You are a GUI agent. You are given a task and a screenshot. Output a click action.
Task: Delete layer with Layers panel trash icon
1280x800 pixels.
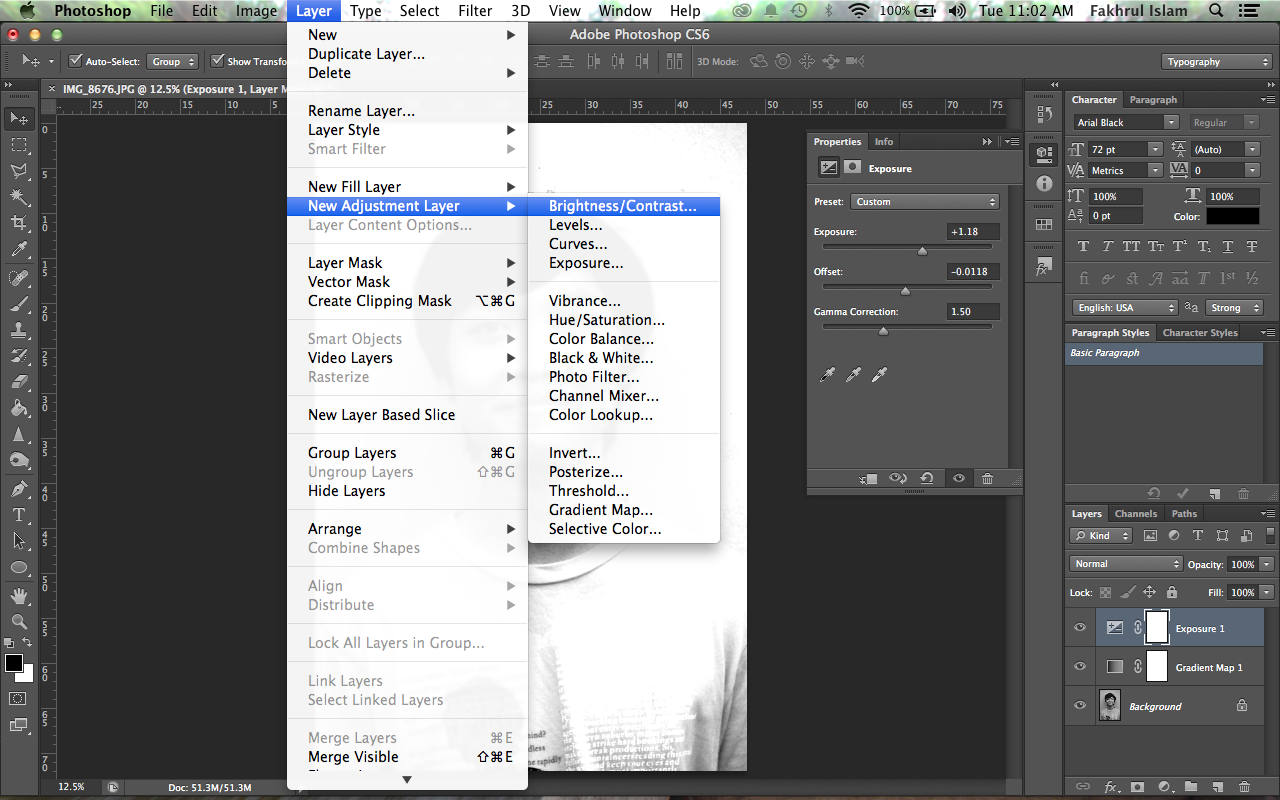1243,787
